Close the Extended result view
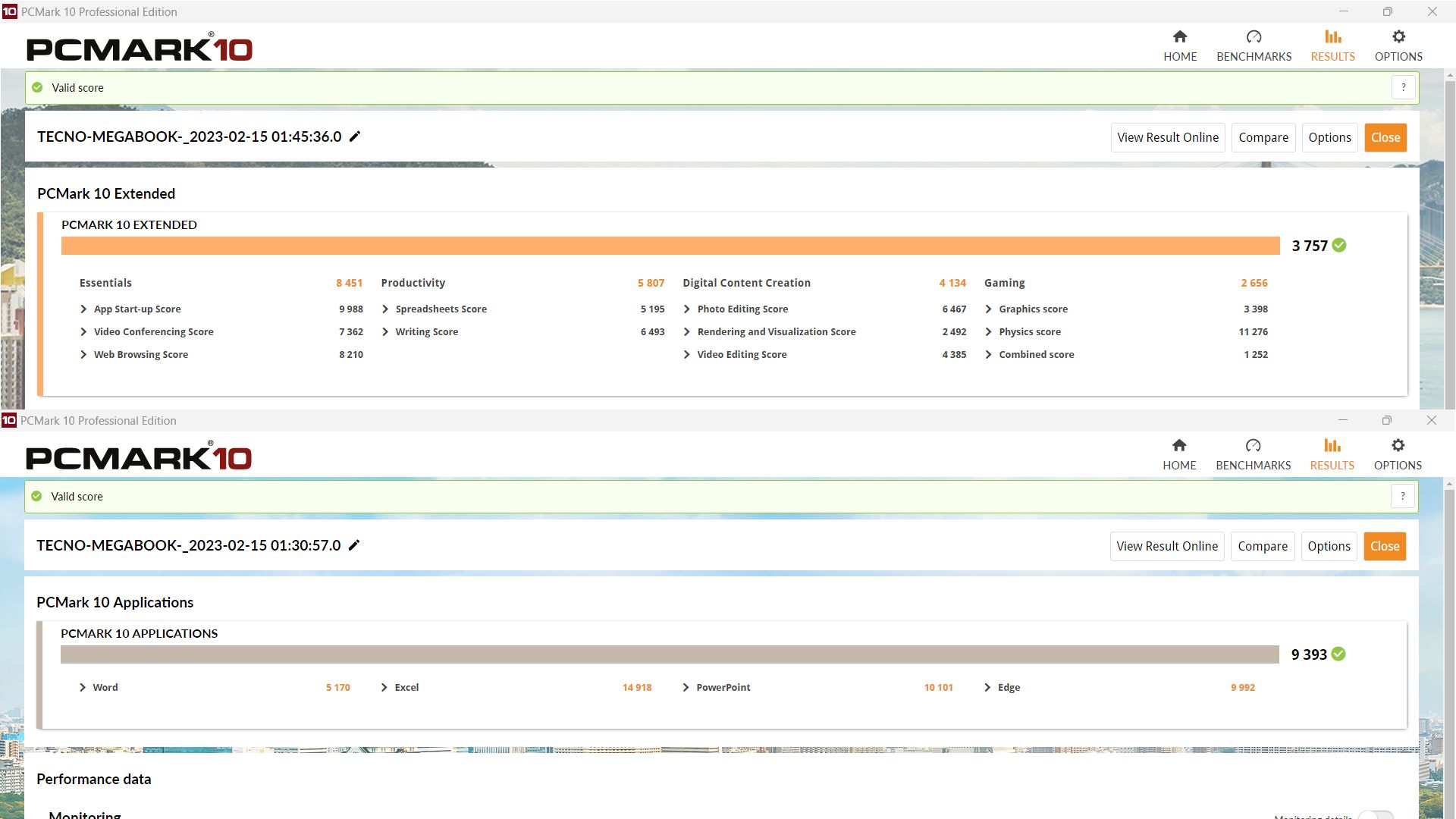Image resolution: width=1456 pixels, height=819 pixels. coord(1385,137)
